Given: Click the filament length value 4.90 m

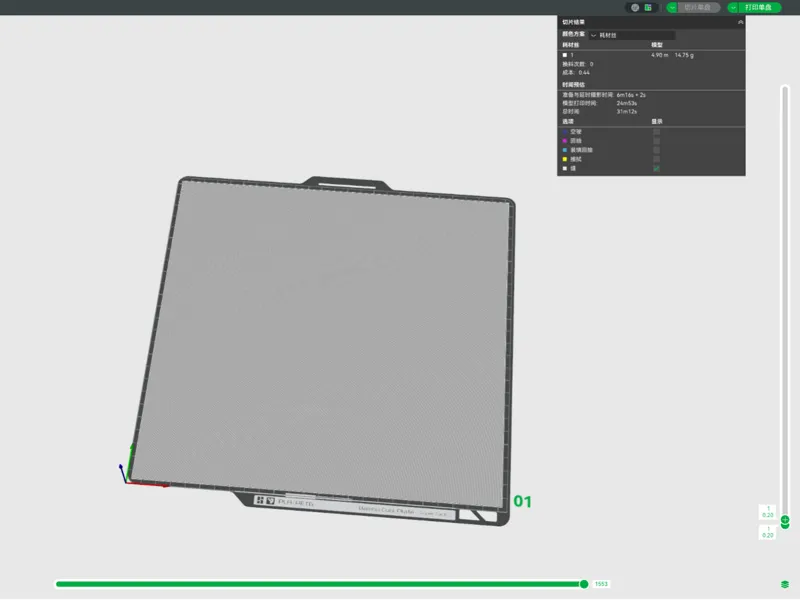Looking at the screenshot, I should point(660,55).
